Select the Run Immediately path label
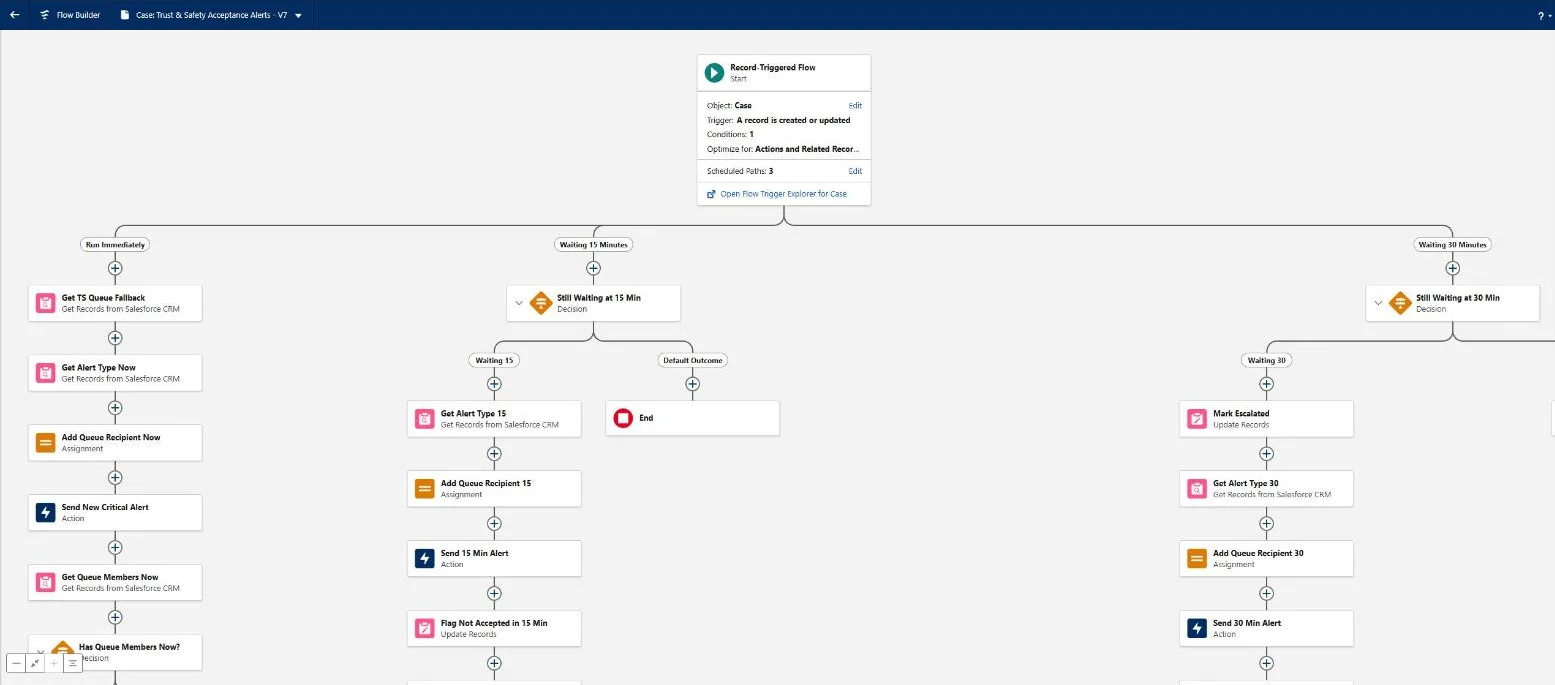1555x685 pixels. pyautogui.click(x=115, y=244)
